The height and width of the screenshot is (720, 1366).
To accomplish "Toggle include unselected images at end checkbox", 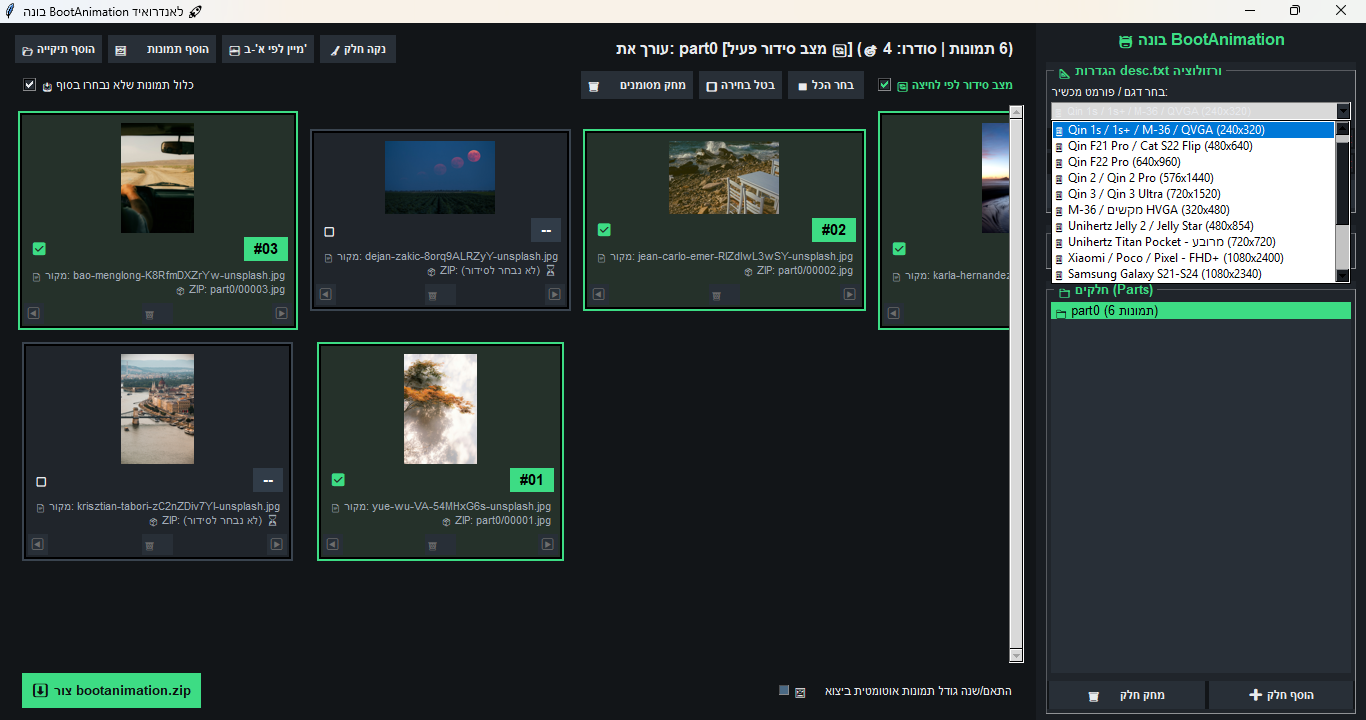I will point(29,85).
